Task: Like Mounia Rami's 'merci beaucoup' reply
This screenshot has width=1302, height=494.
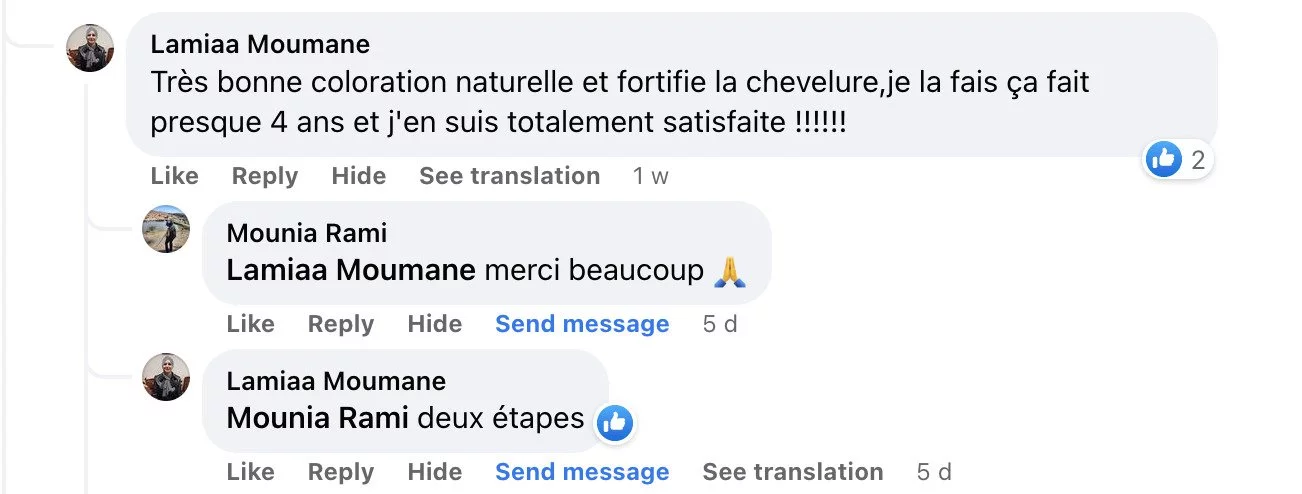Action: 250,324
